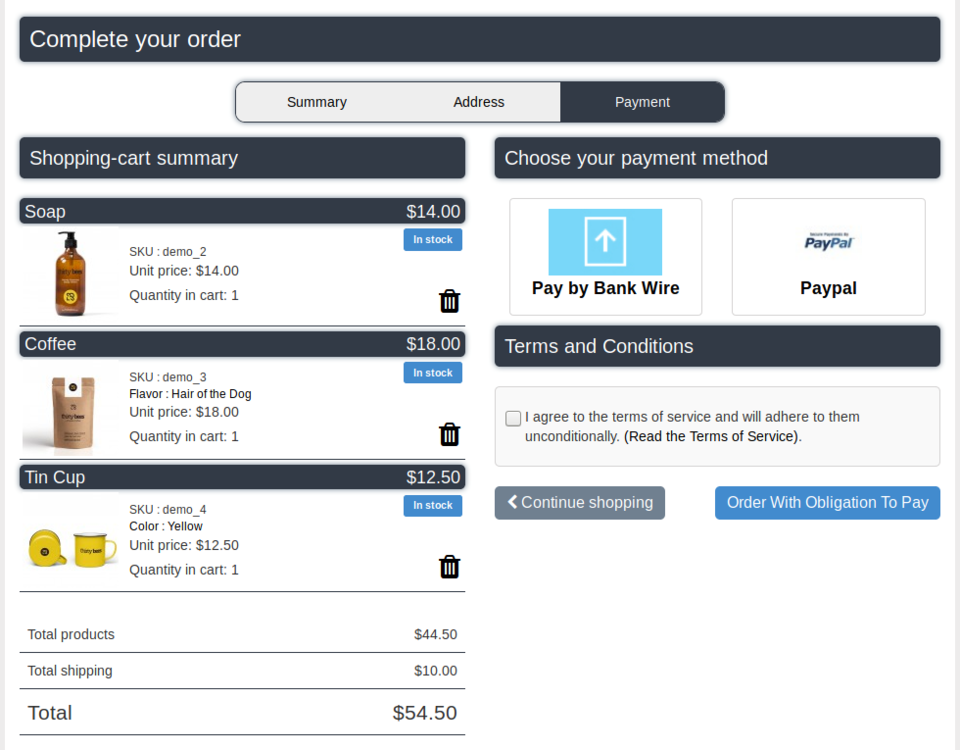Select Pay by Bank Wire payment method

[x=605, y=288]
